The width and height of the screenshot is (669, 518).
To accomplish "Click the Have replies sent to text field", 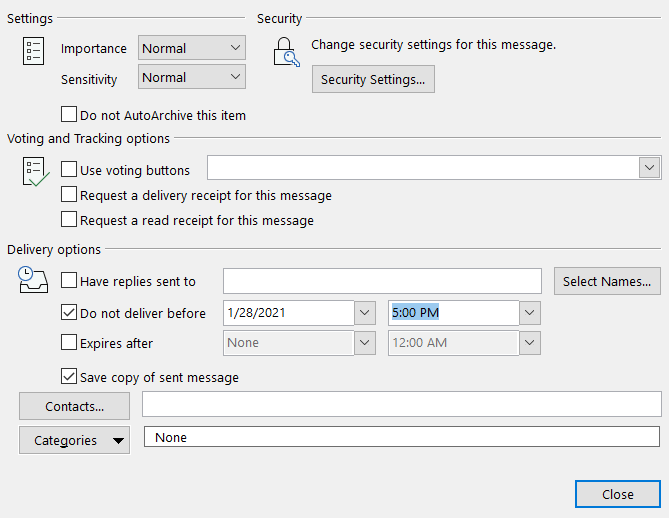I will (x=381, y=281).
